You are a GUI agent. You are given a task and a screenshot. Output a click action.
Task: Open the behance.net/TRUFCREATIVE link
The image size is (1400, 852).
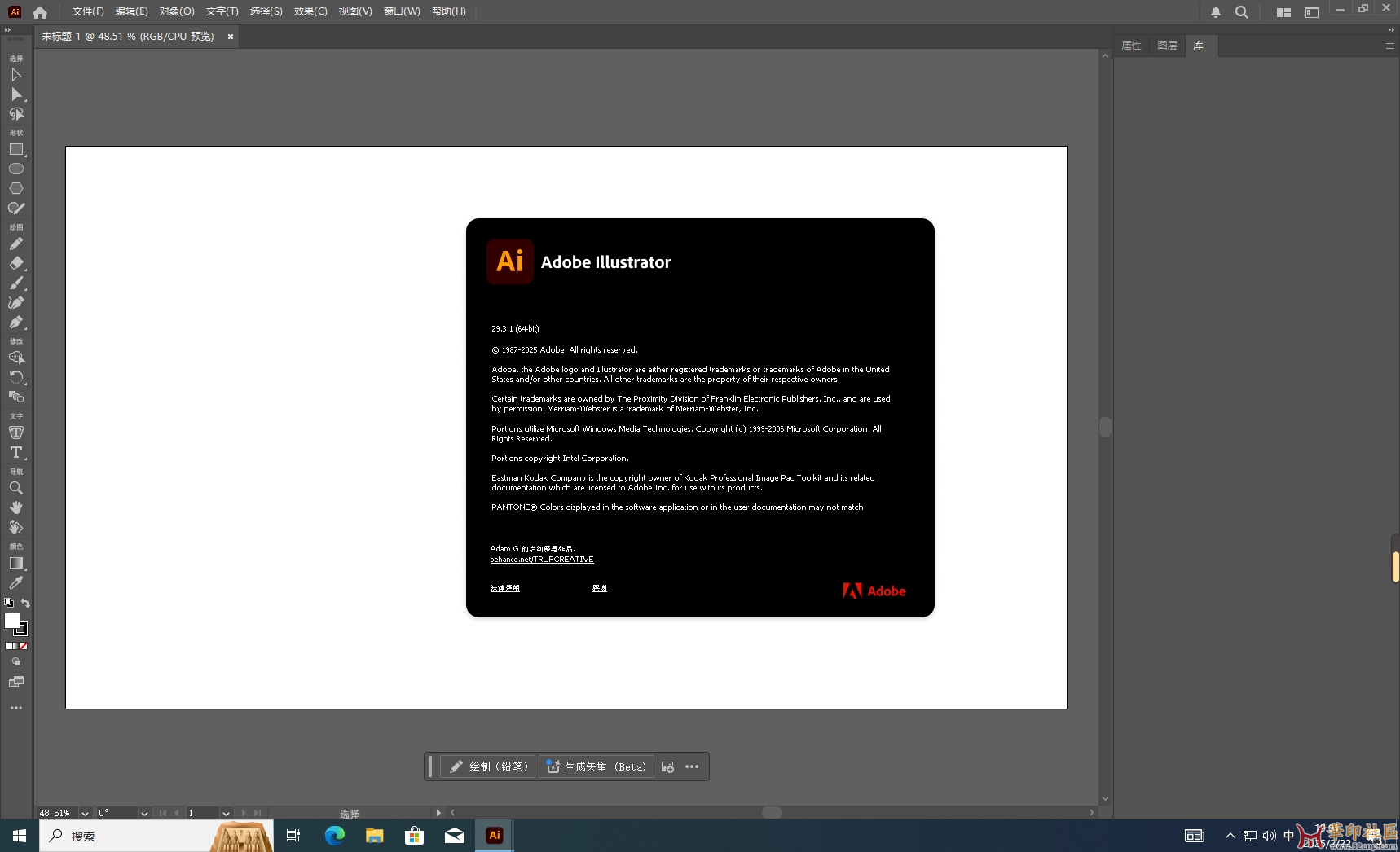(542, 560)
